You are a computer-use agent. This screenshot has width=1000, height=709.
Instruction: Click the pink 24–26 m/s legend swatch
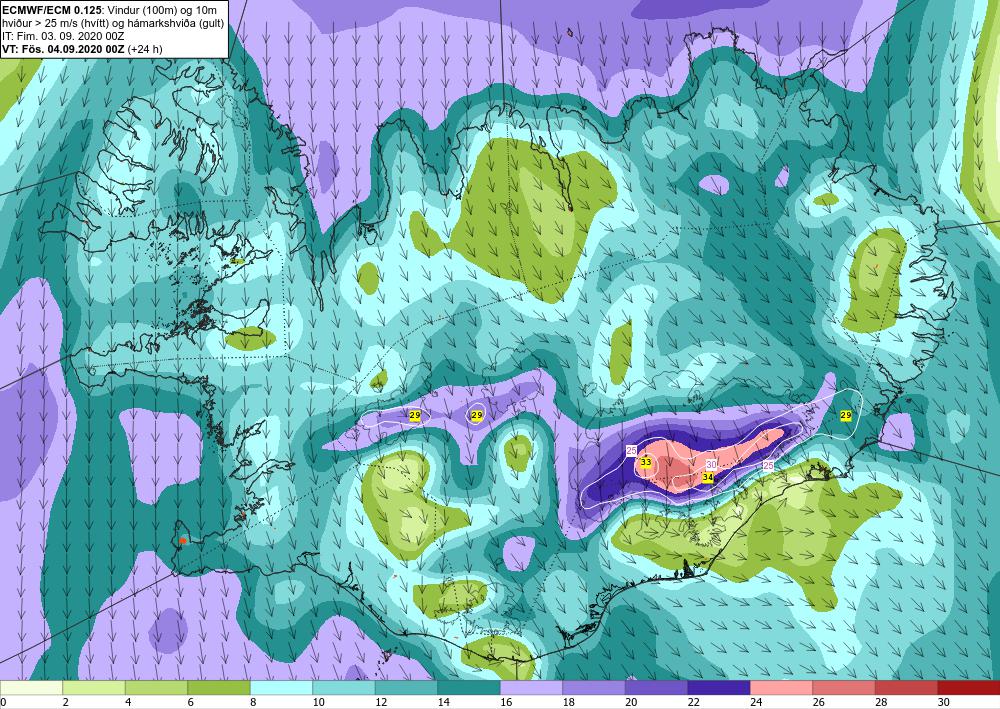point(781,688)
